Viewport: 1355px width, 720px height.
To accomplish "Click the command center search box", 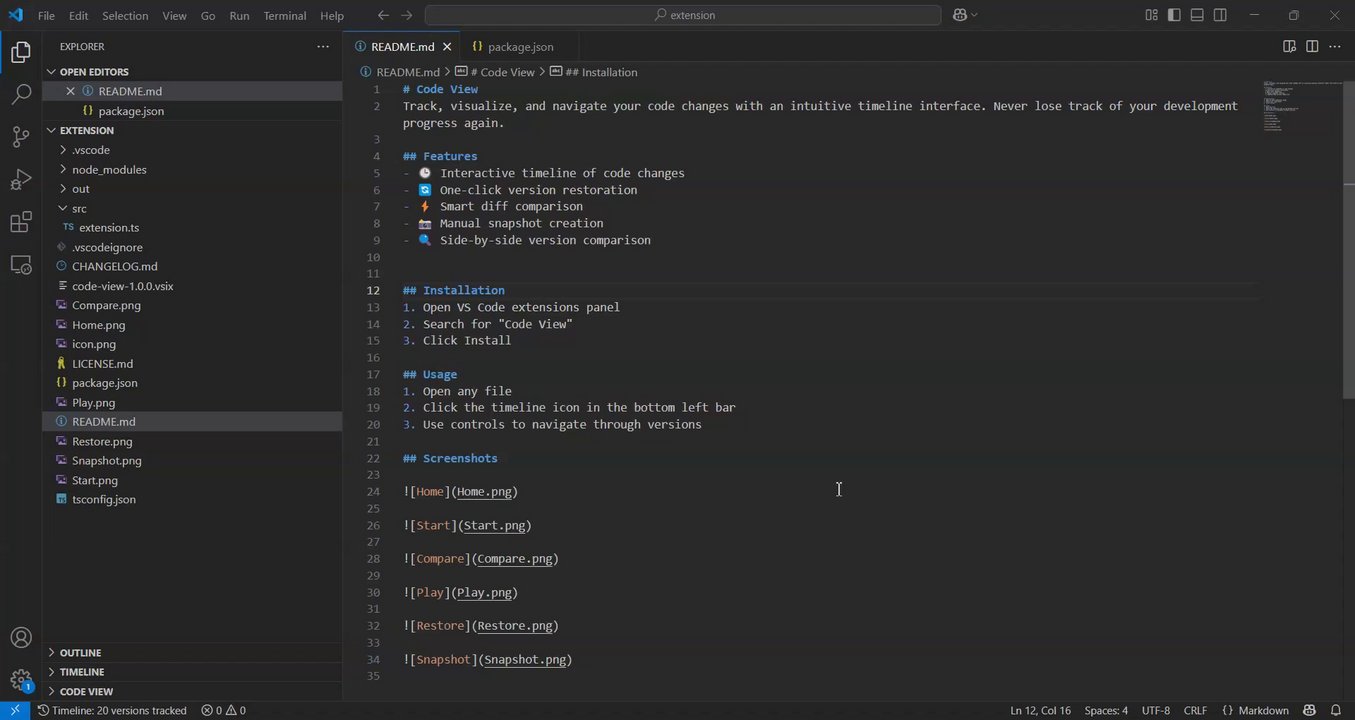I will click(683, 15).
